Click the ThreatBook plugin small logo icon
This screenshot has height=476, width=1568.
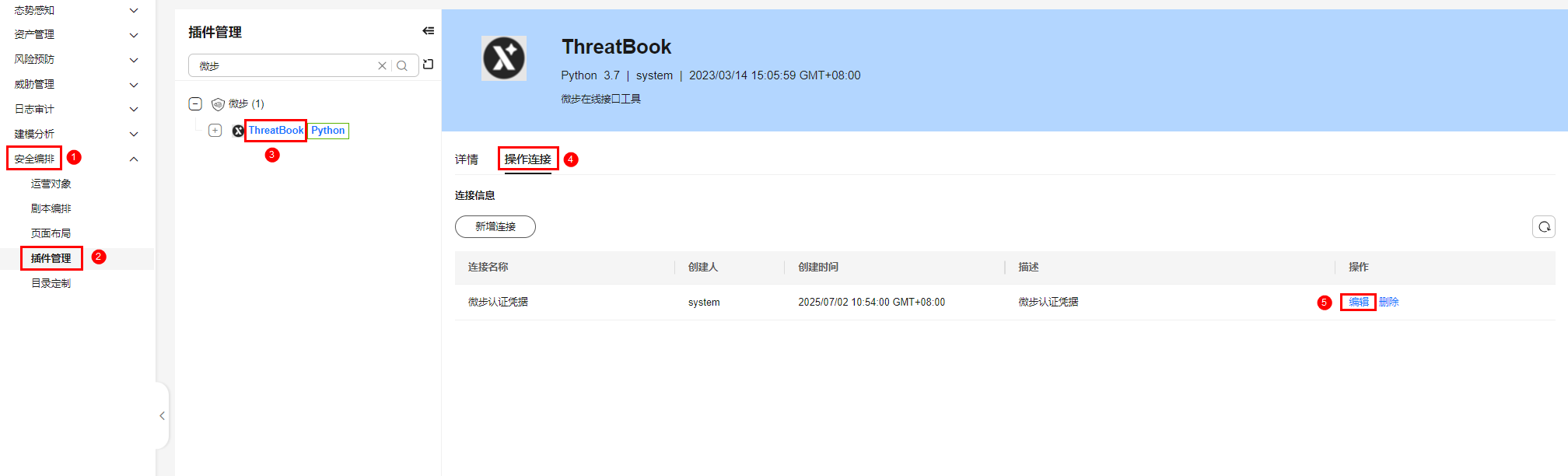tap(238, 131)
